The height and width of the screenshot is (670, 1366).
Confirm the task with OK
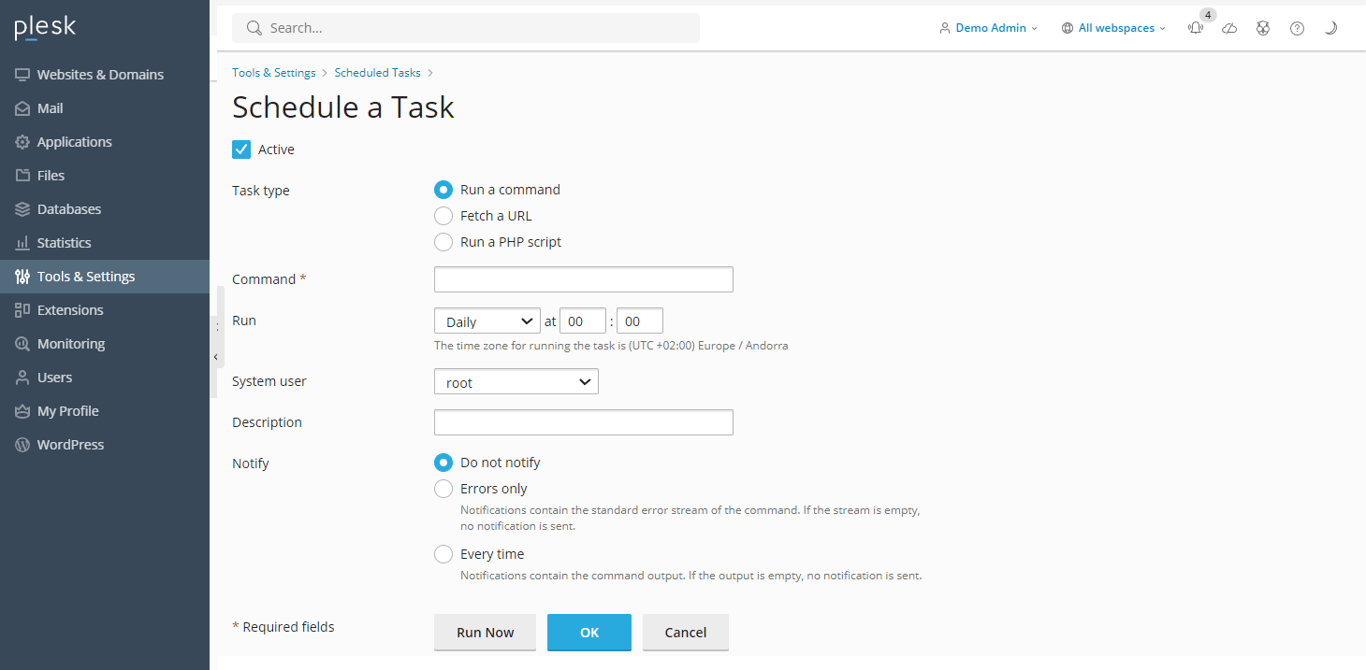(x=589, y=632)
